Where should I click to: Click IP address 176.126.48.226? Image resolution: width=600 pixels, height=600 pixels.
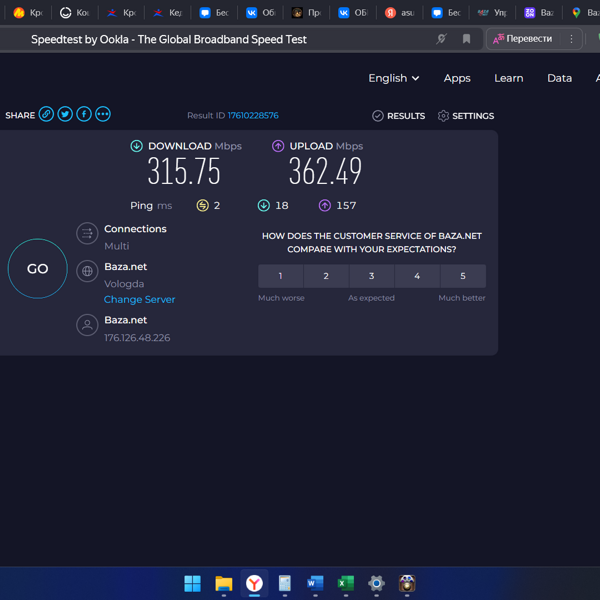tap(137, 338)
